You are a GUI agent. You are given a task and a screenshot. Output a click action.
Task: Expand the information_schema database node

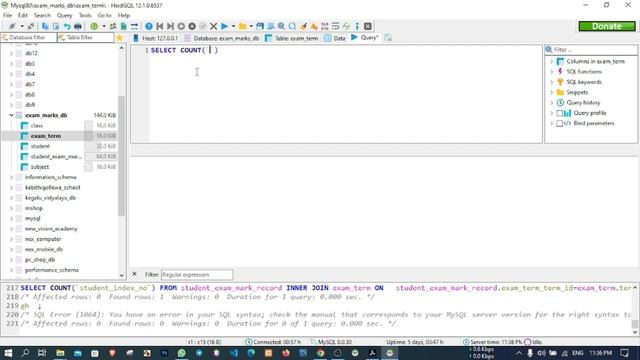point(11,177)
